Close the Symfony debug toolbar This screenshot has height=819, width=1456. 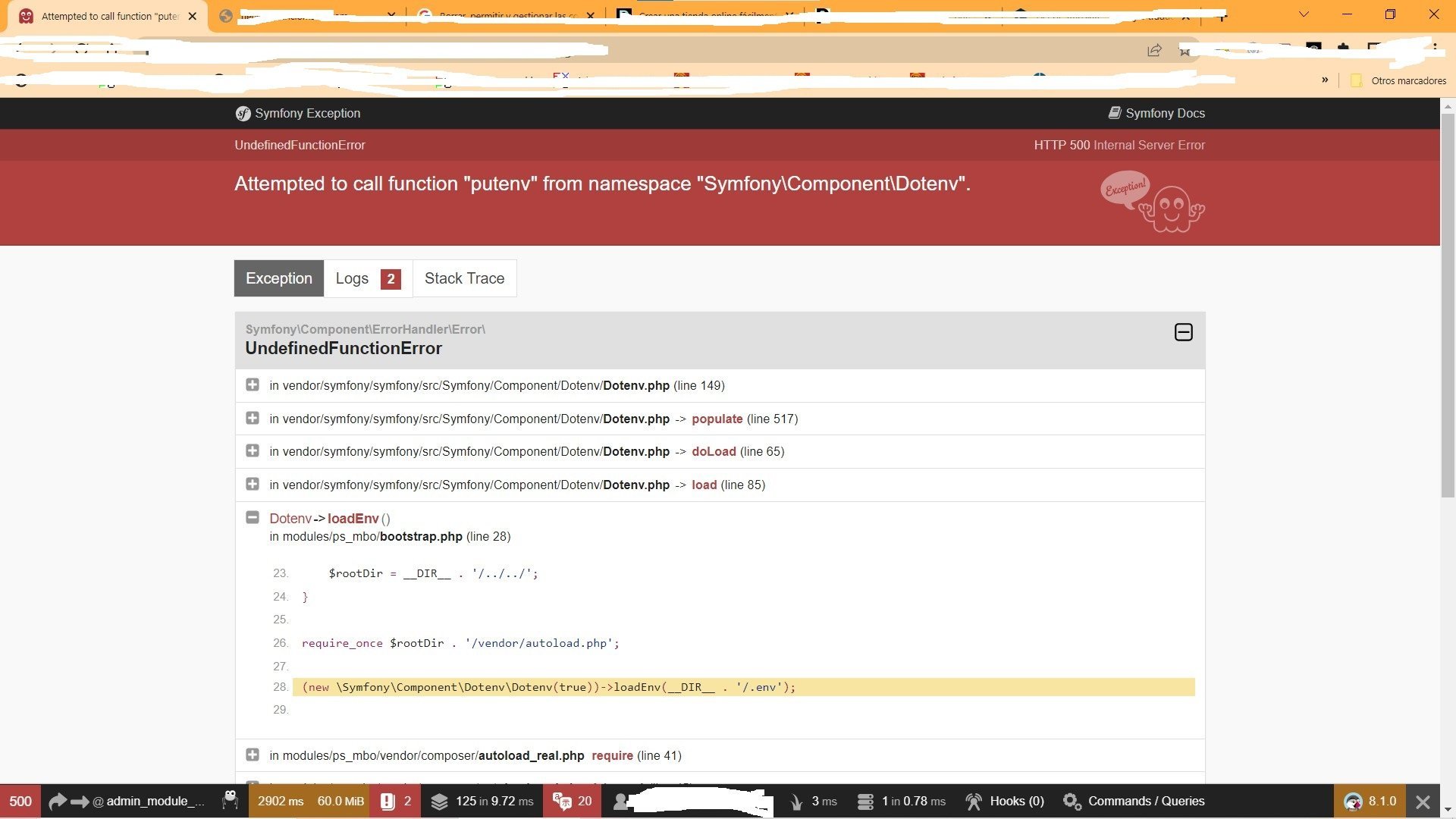(1423, 802)
